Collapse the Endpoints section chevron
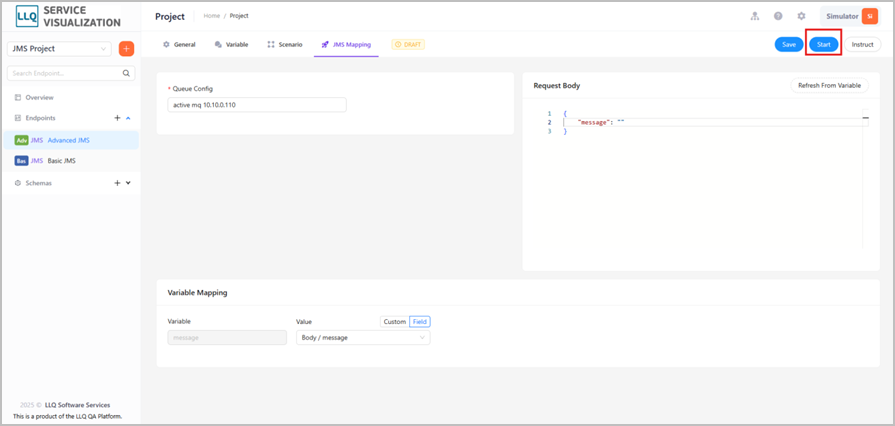This screenshot has width=895, height=426. click(x=128, y=118)
